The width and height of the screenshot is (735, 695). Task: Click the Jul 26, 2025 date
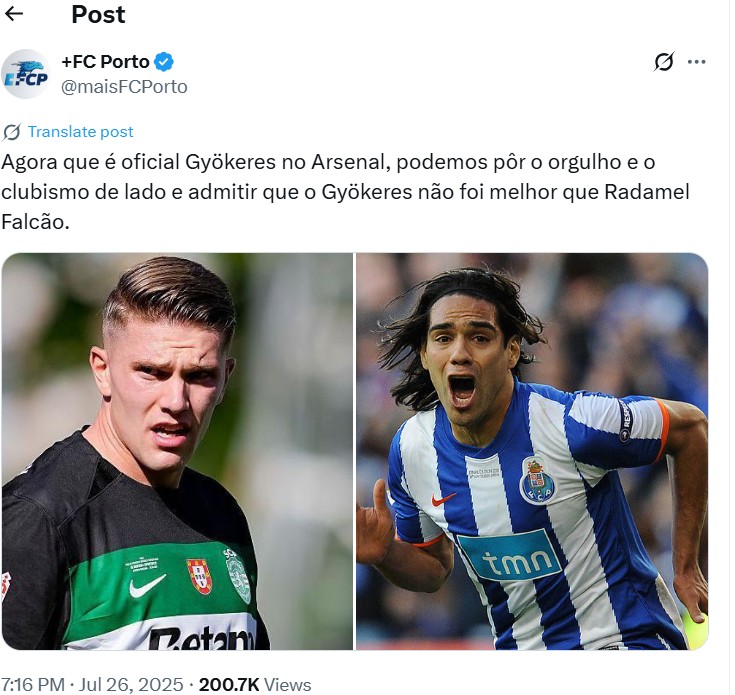(130, 684)
